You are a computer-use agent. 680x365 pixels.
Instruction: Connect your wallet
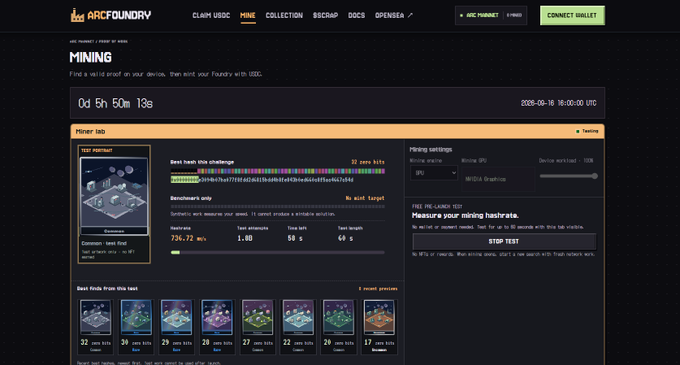572,15
